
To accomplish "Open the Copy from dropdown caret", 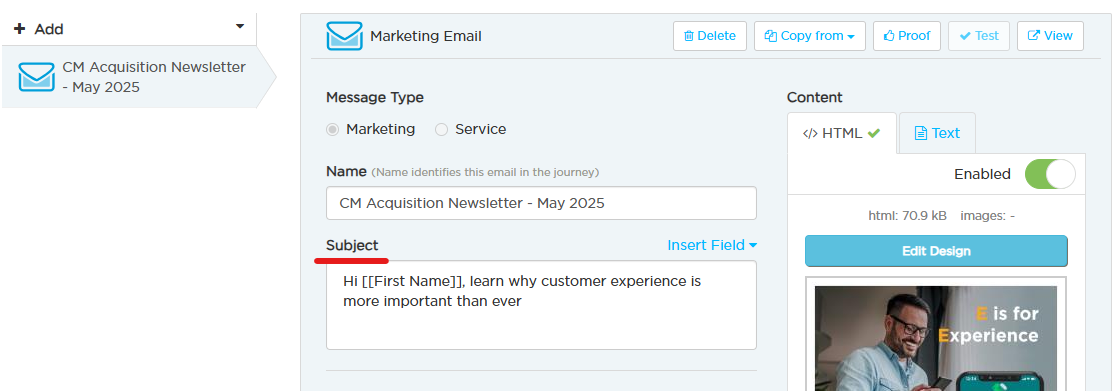I will (851, 36).
